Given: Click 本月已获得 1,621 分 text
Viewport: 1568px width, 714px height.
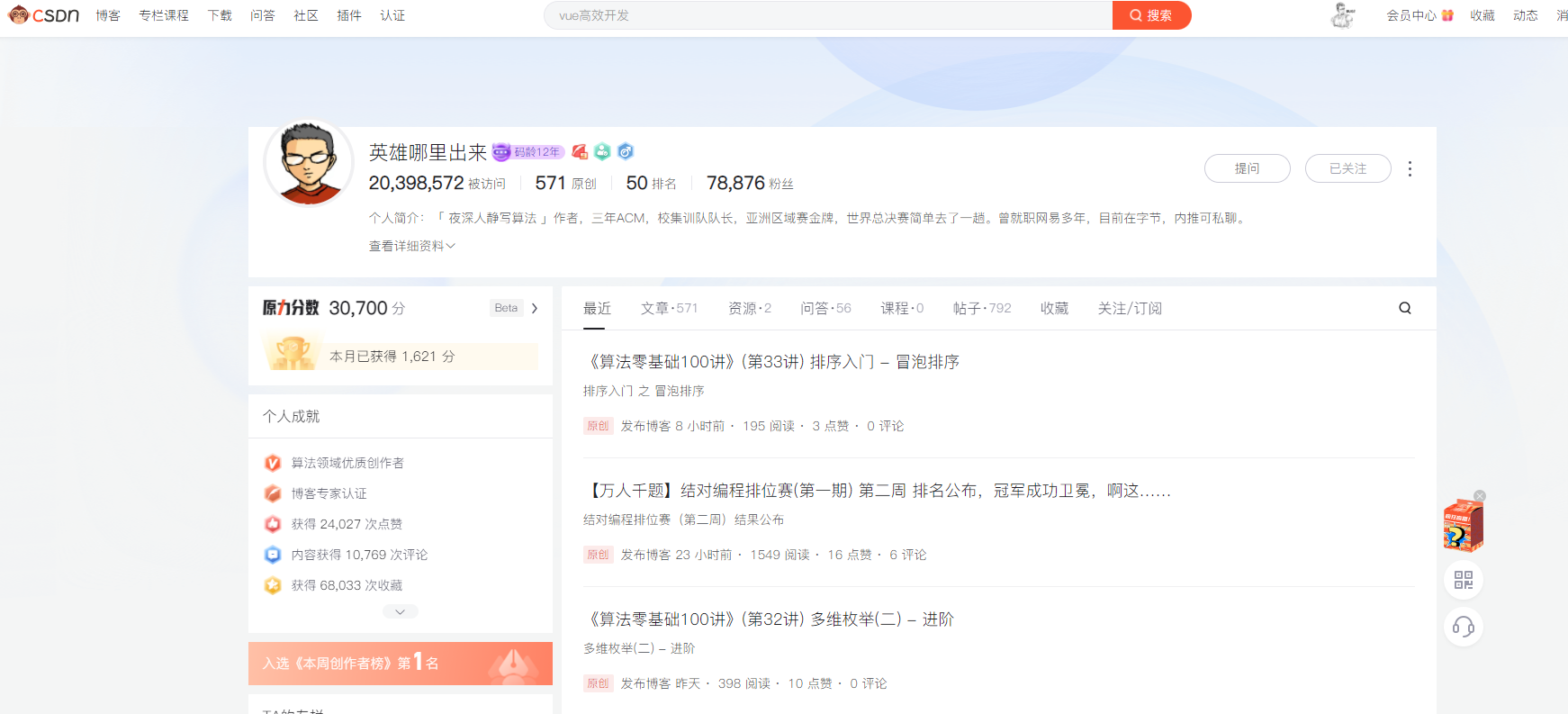Looking at the screenshot, I should 392,357.
